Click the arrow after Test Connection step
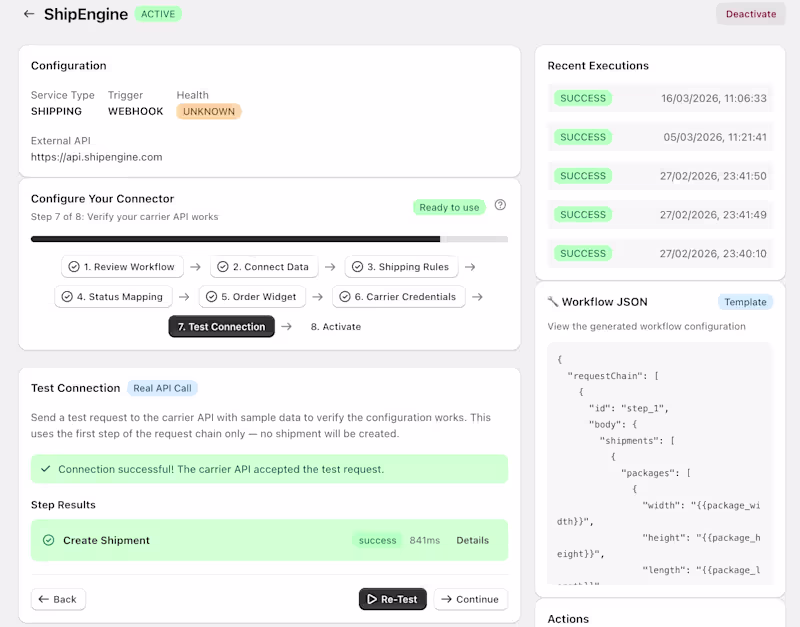800x627 pixels. coord(287,327)
